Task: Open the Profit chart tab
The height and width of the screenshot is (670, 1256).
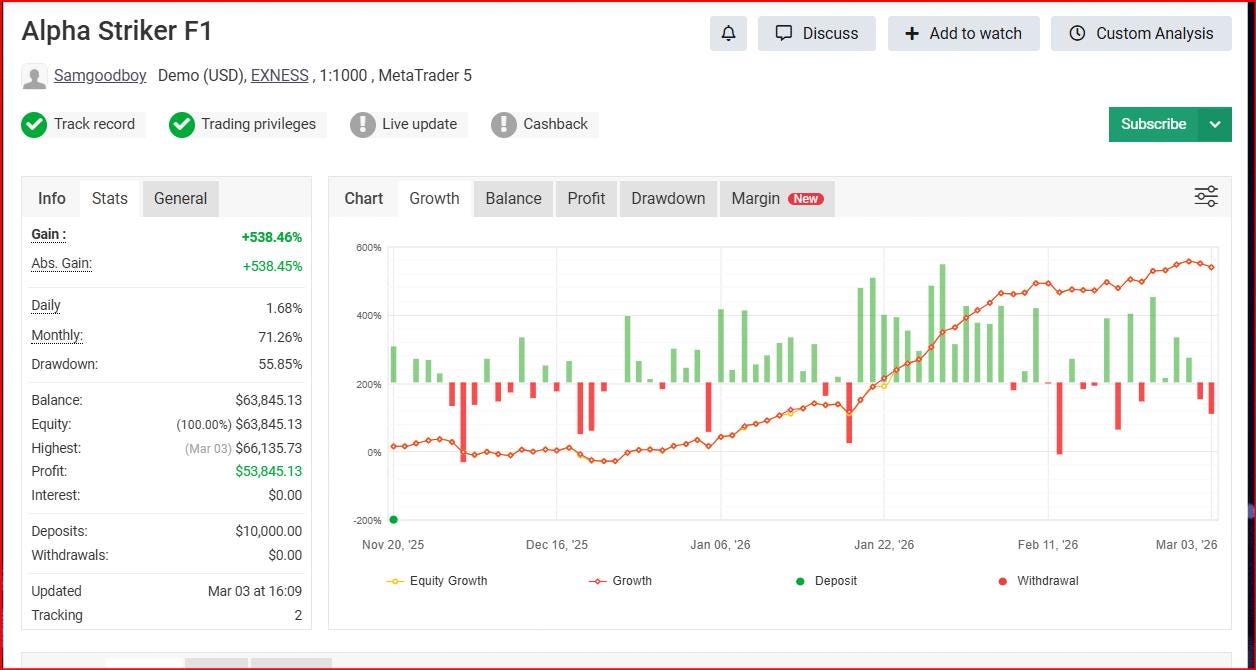Action: click(587, 198)
